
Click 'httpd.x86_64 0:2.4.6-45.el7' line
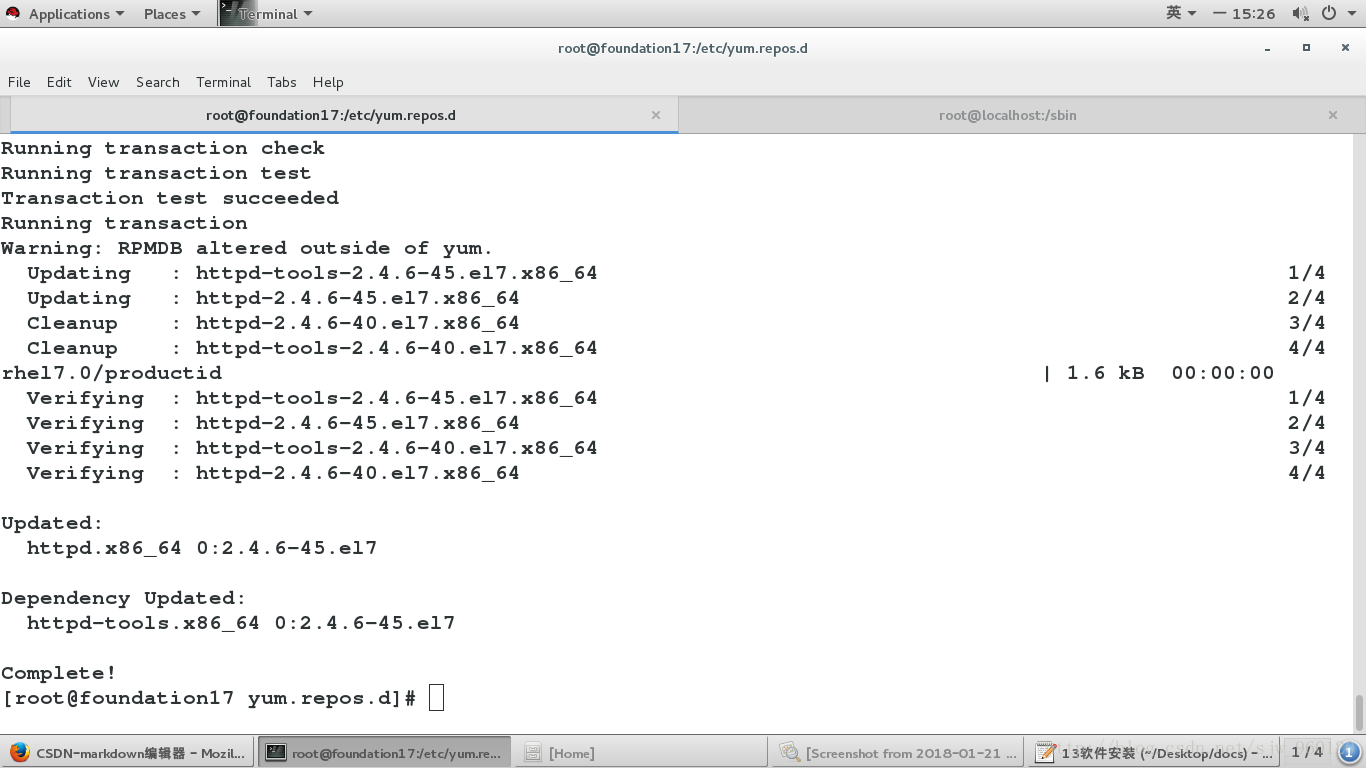pos(202,548)
